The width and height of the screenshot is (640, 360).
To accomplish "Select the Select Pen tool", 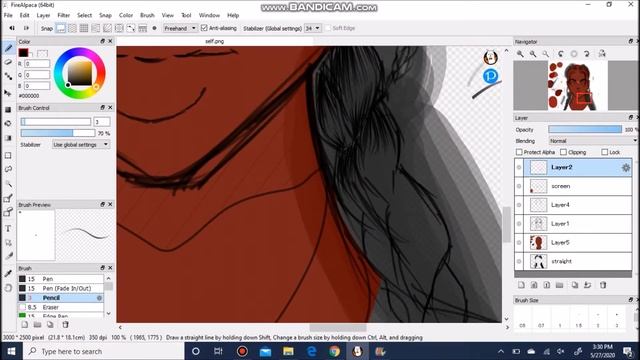I will point(8,198).
